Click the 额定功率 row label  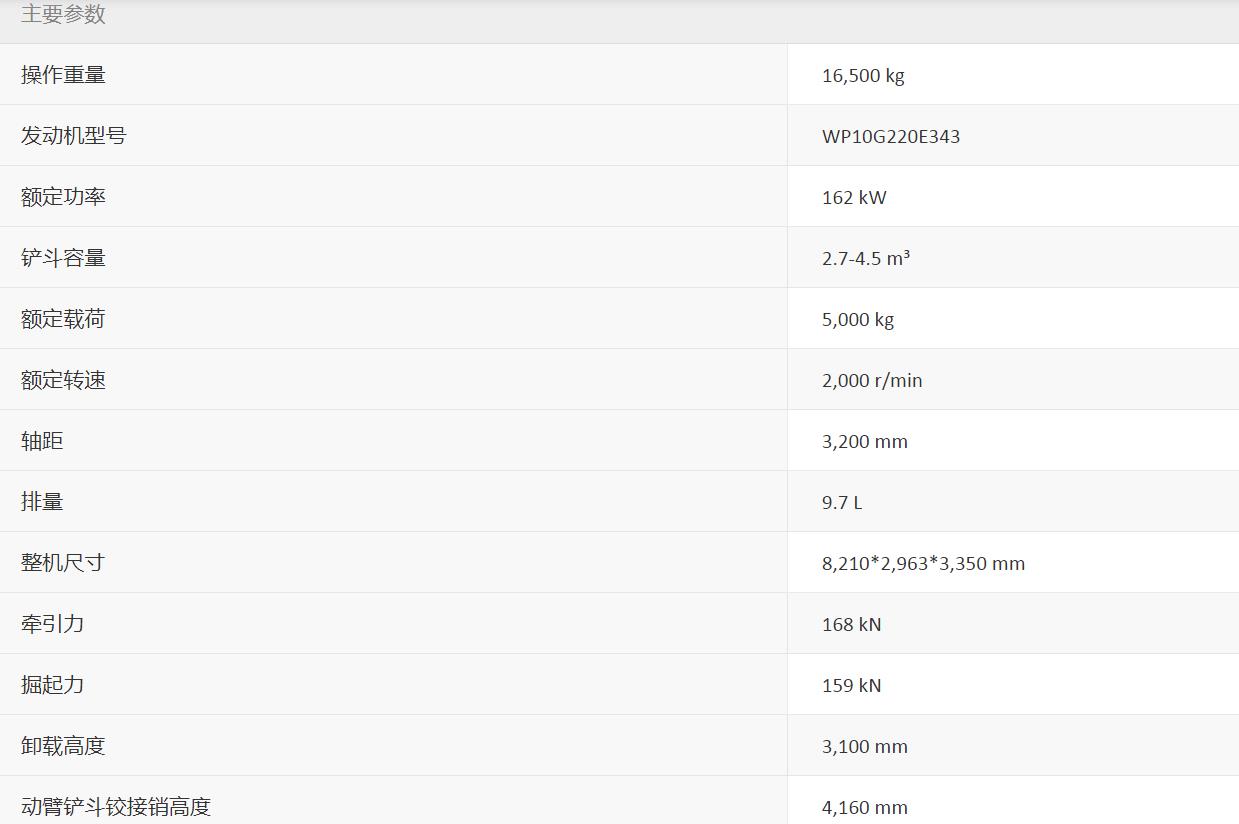click(x=63, y=197)
